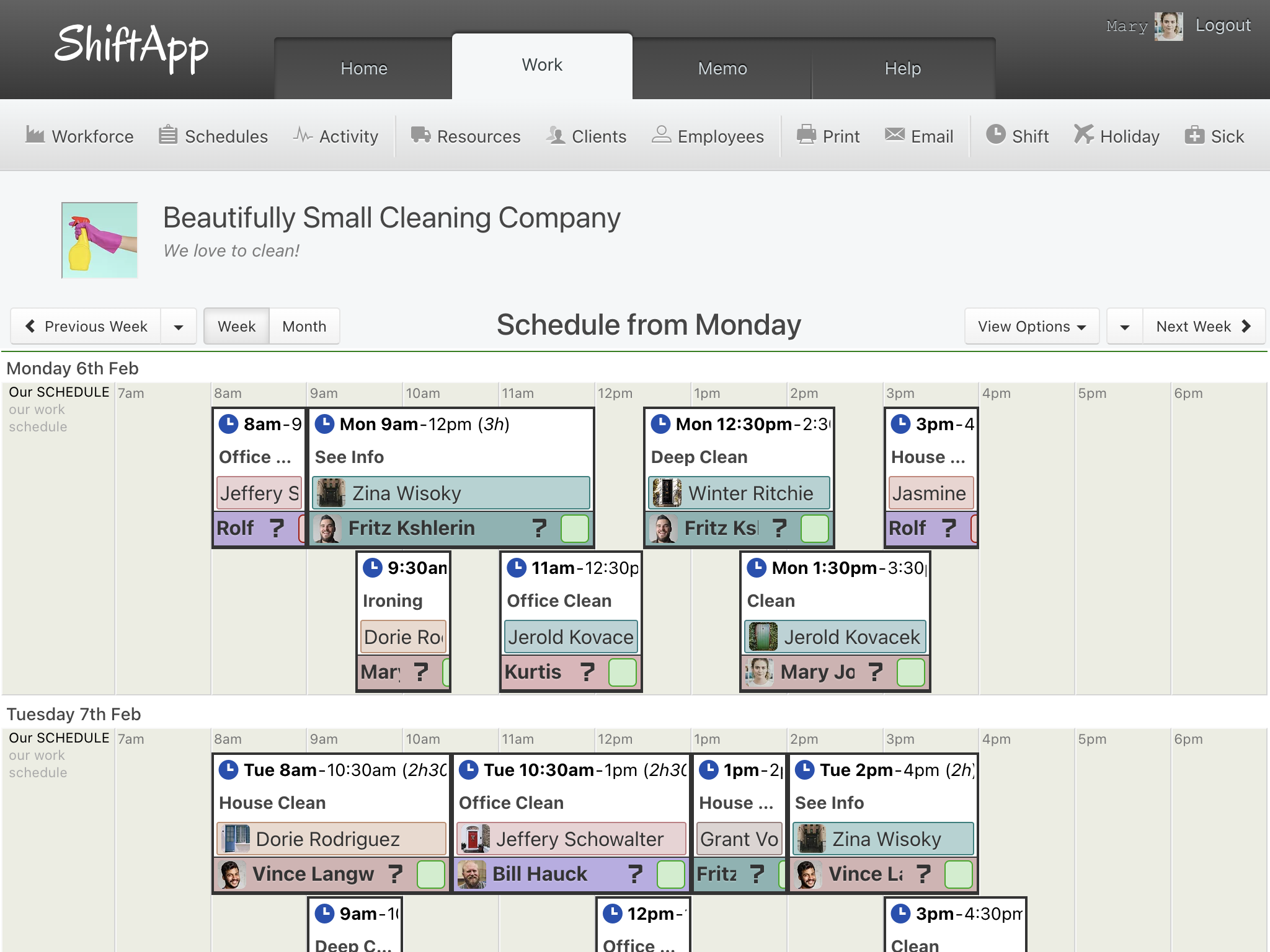Image resolution: width=1270 pixels, height=952 pixels.
Task: Open the Activity pulse icon
Action: [x=303, y=135]
